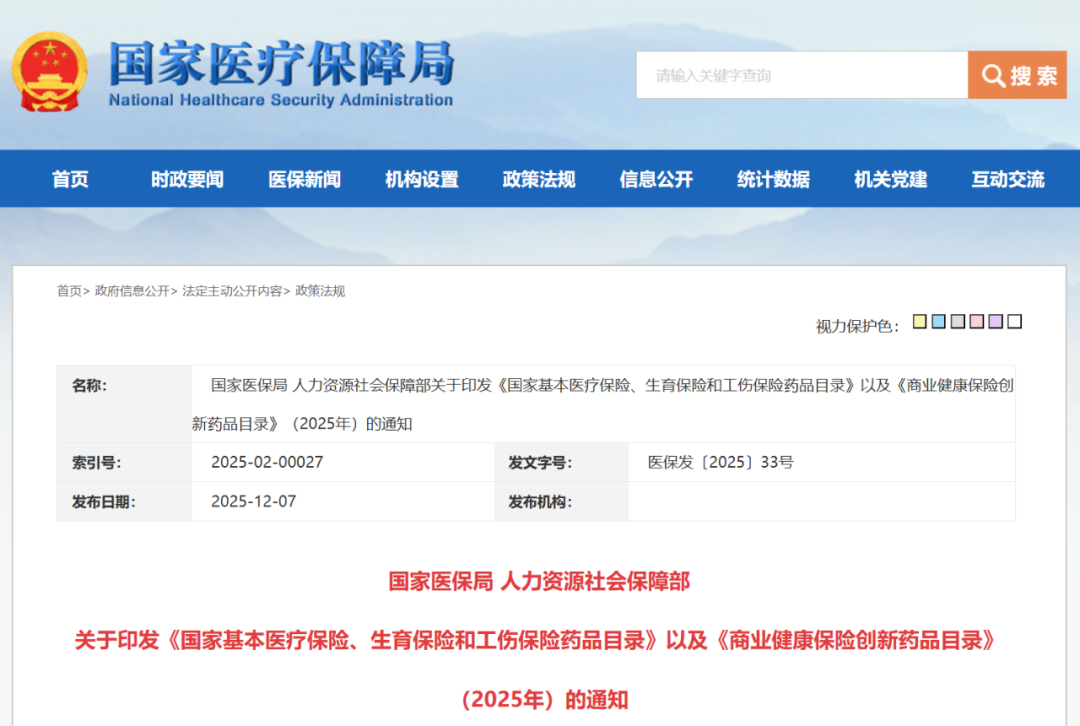Open the 时政要闻 navigation menu item
The width and height of the screenshot is (1080, 726).
click(x=186, y=179)
